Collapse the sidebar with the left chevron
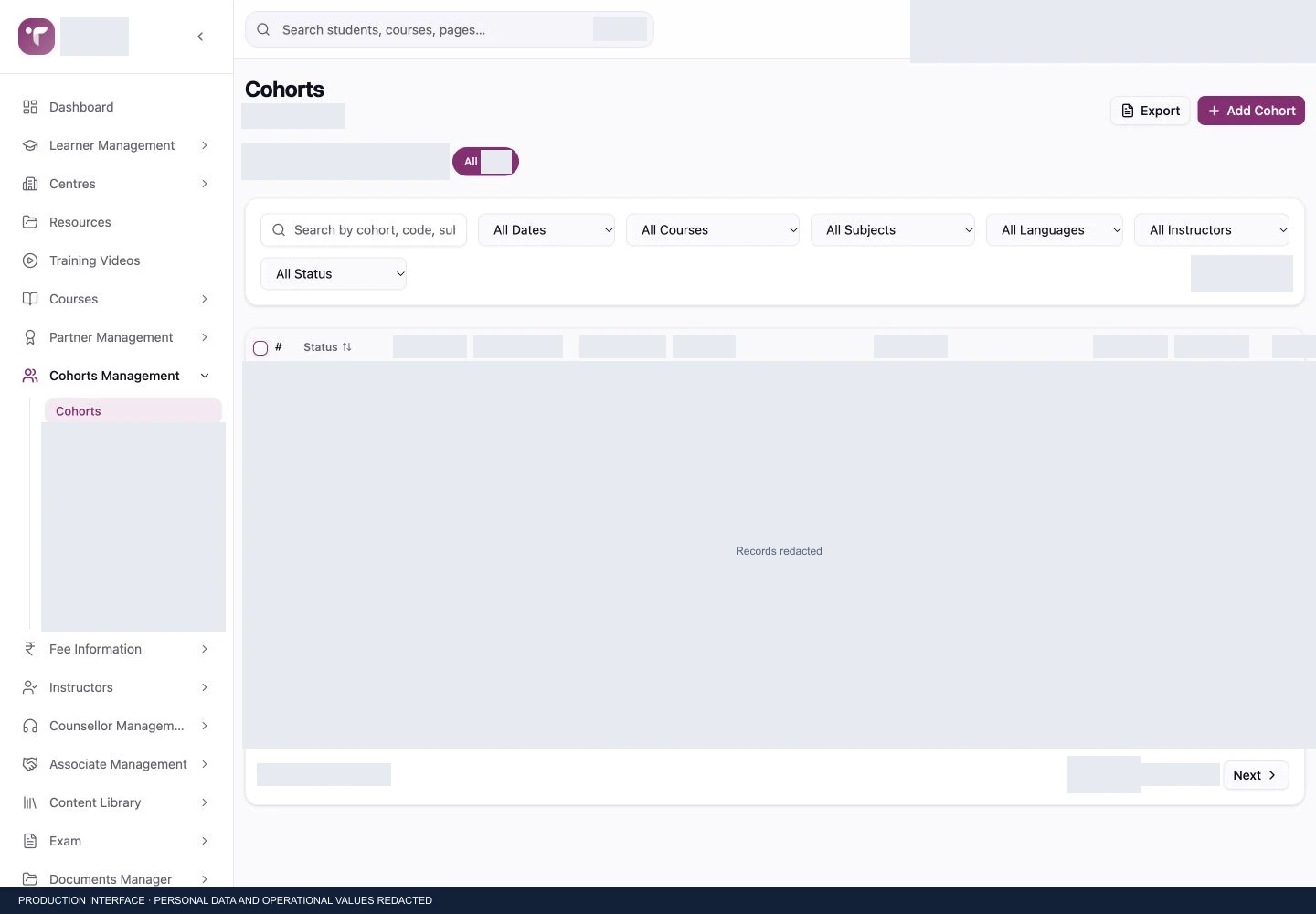This screenshot has width=1316, height=914. point(200,37)
